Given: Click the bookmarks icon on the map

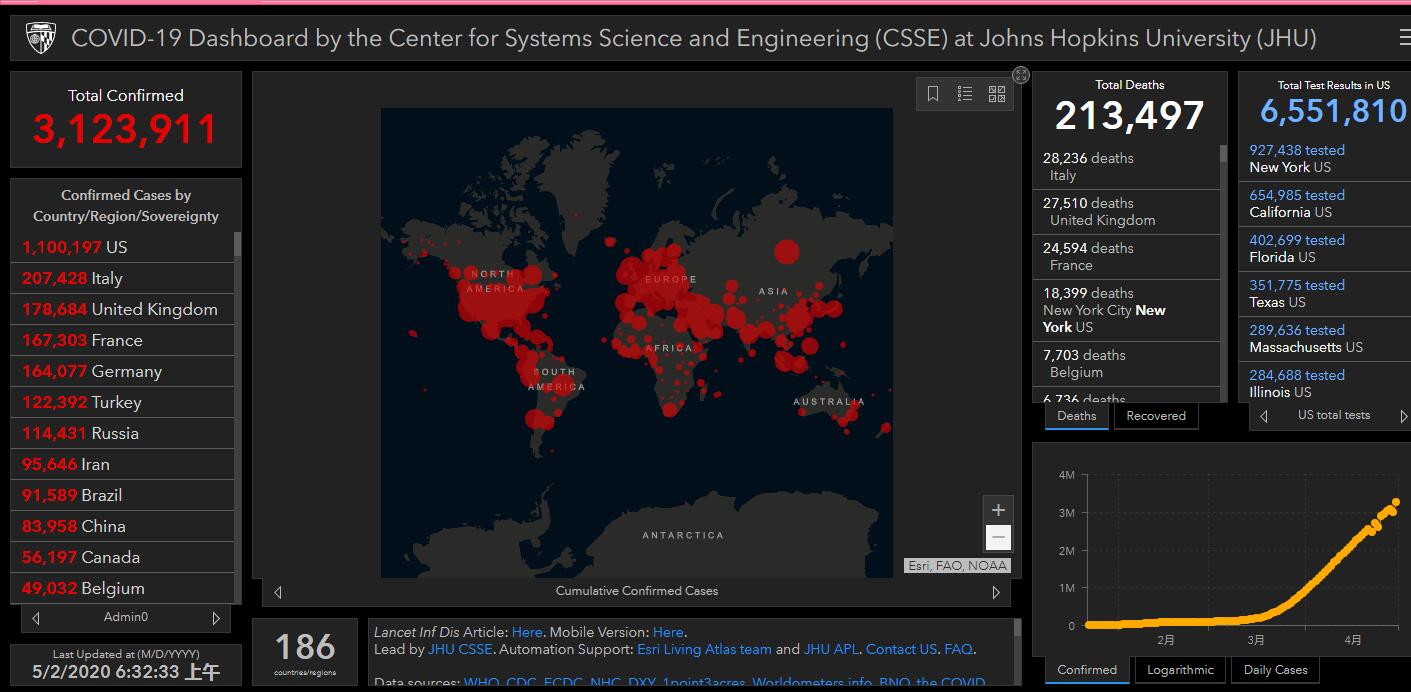Looking at the screenshot, I should coord(933,94).
